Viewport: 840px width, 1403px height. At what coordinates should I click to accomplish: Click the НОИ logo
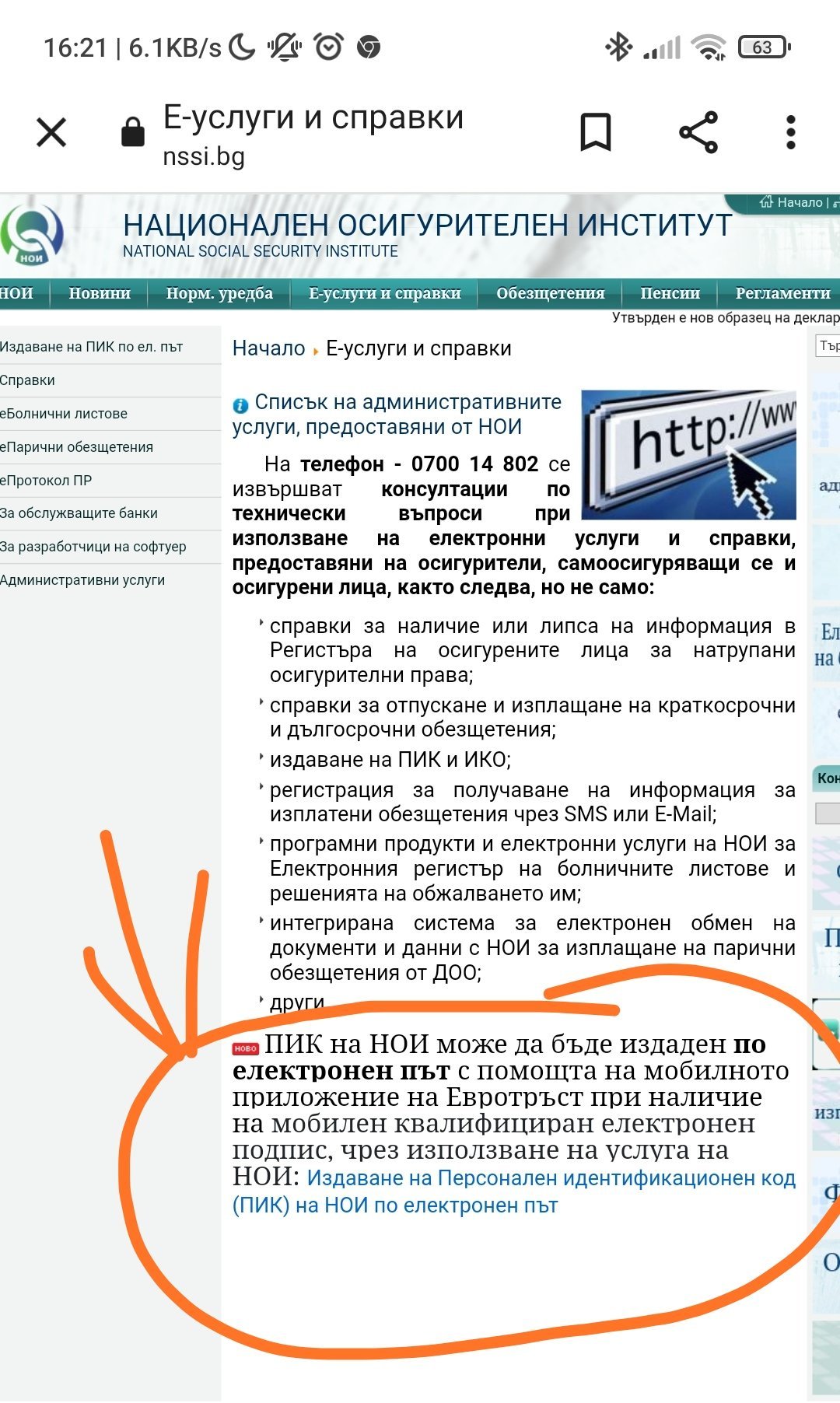pos(32,235)
